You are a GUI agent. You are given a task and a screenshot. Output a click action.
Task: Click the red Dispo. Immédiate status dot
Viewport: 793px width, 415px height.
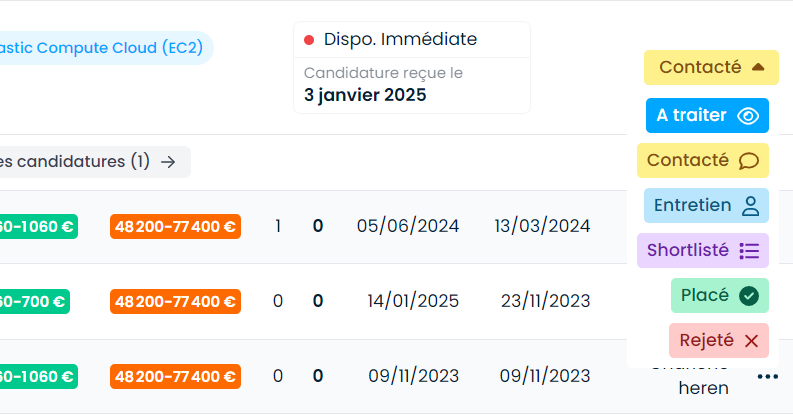click(x=309, y=39)
